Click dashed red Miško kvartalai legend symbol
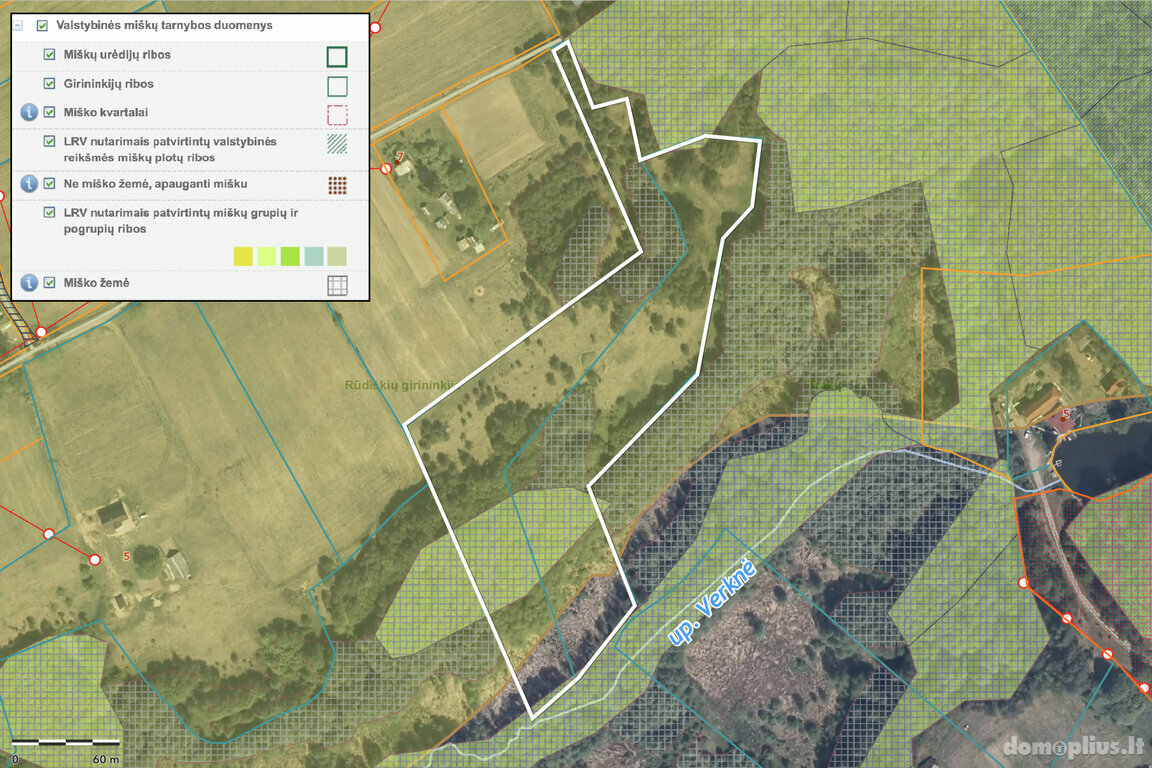This screenshot has height=768, width=1152. click(337, 114)
